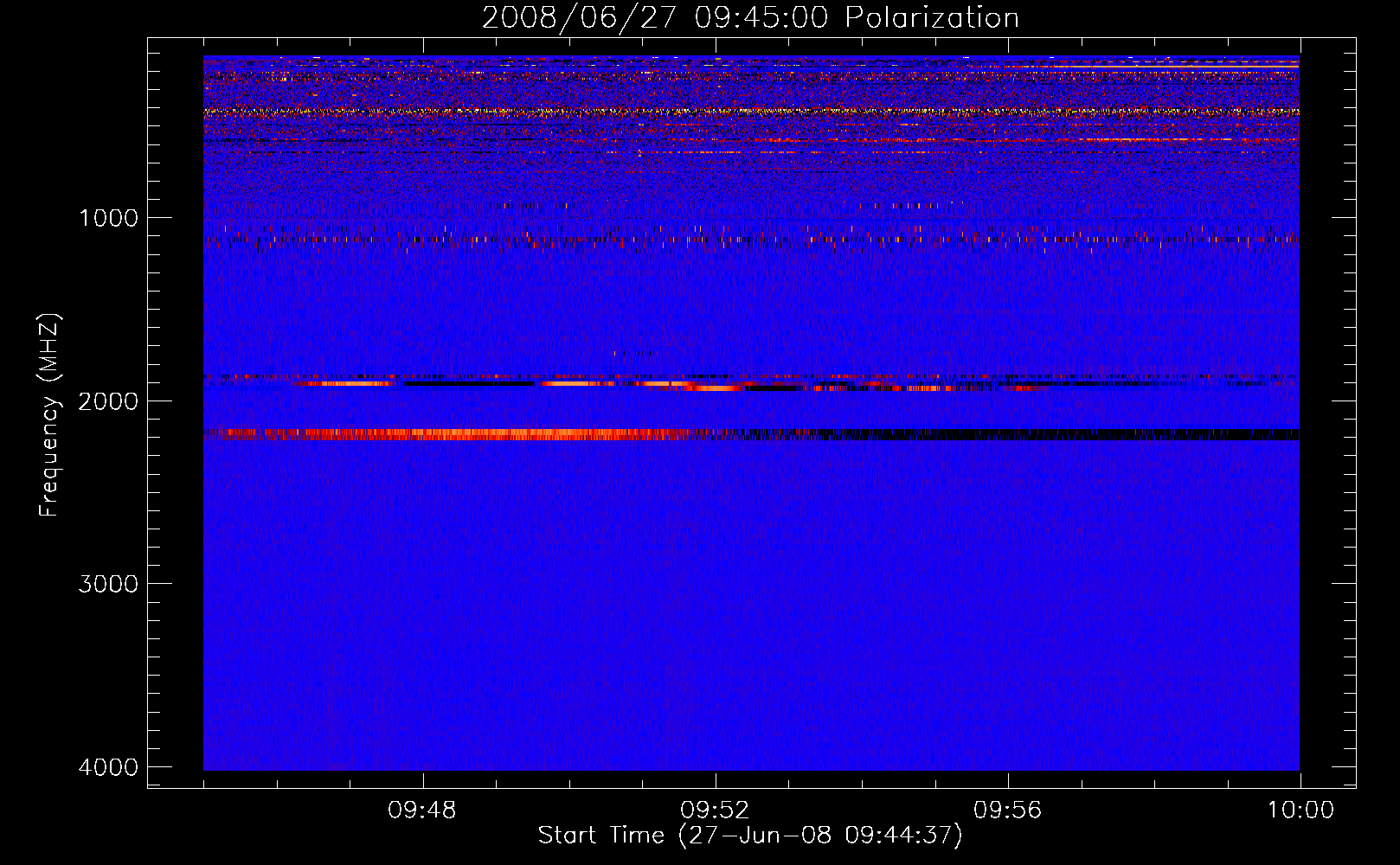Click the plot title '2008/06/27 09:45:00 Polarization'
This screenshot has height=865, width=1400.
[x=750, y=17]
